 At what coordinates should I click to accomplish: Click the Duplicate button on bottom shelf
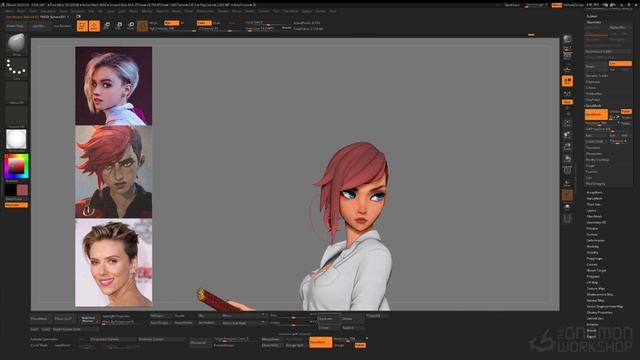[329, 319]
